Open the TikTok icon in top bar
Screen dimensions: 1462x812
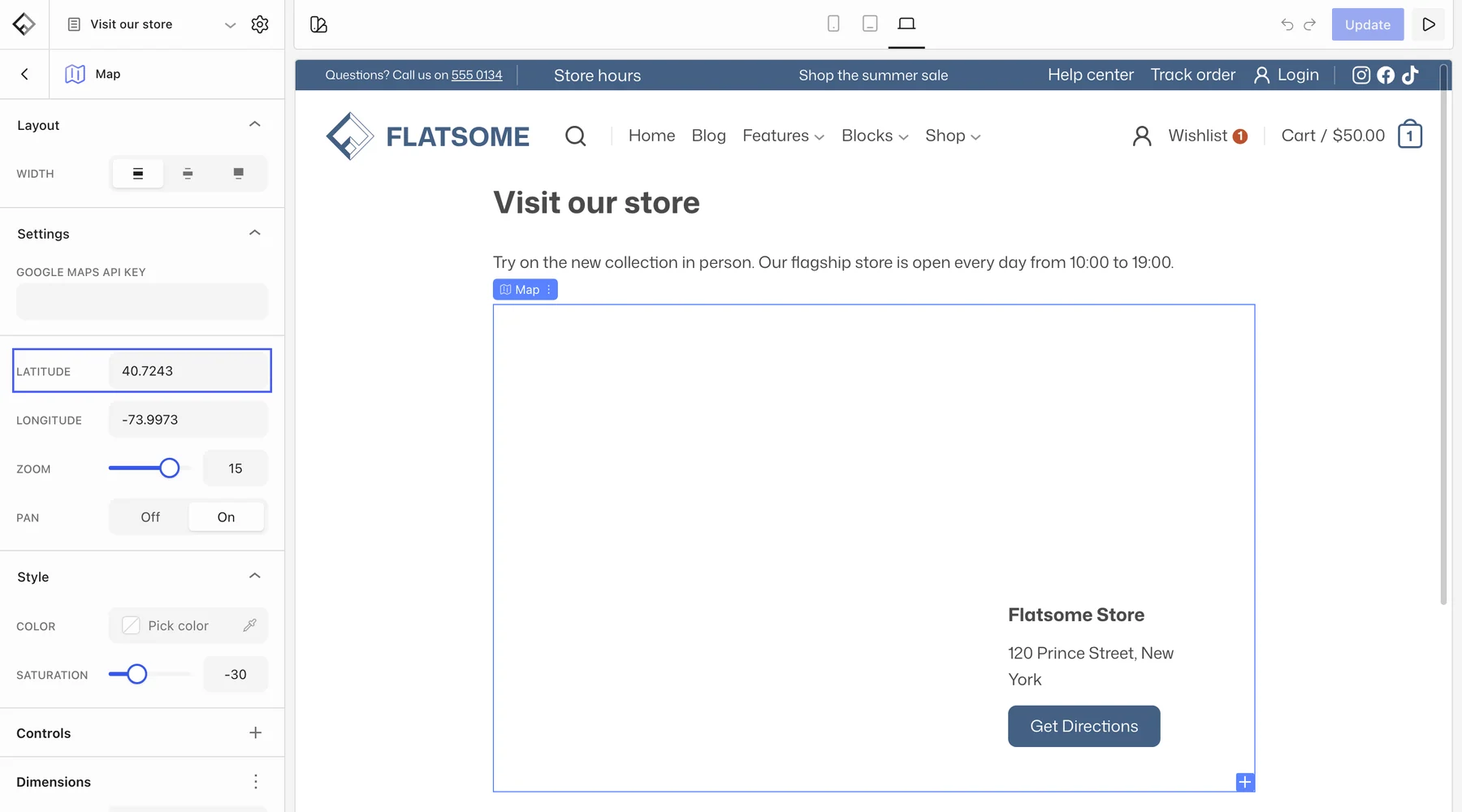[1410, 75]
